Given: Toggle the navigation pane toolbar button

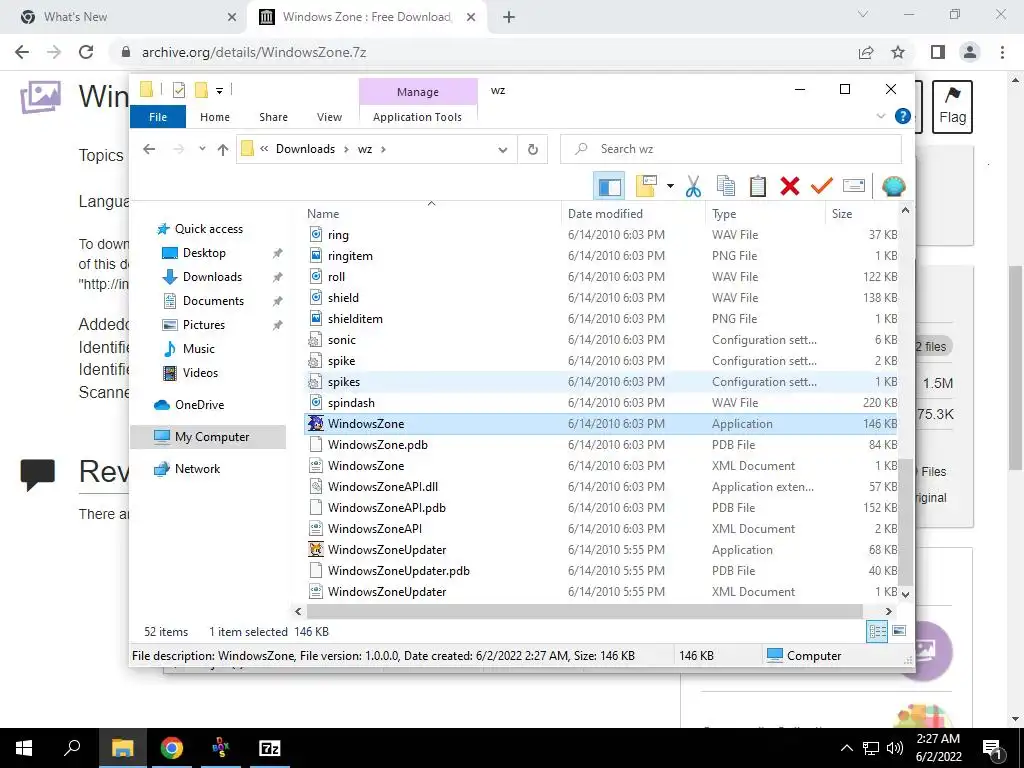Looking at the screenshot, I should [x=609, y=186].
